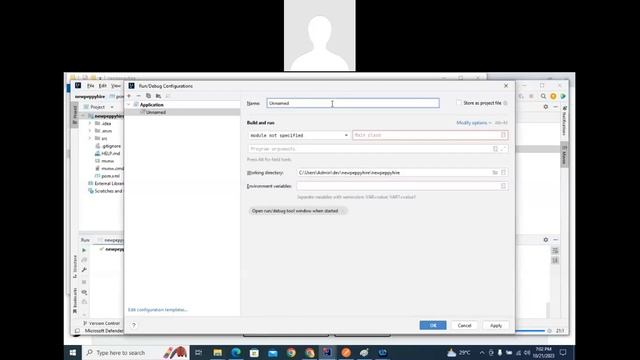
Task: Open IntelliJ IDEA taskbar icon
Action: point(327,353)
